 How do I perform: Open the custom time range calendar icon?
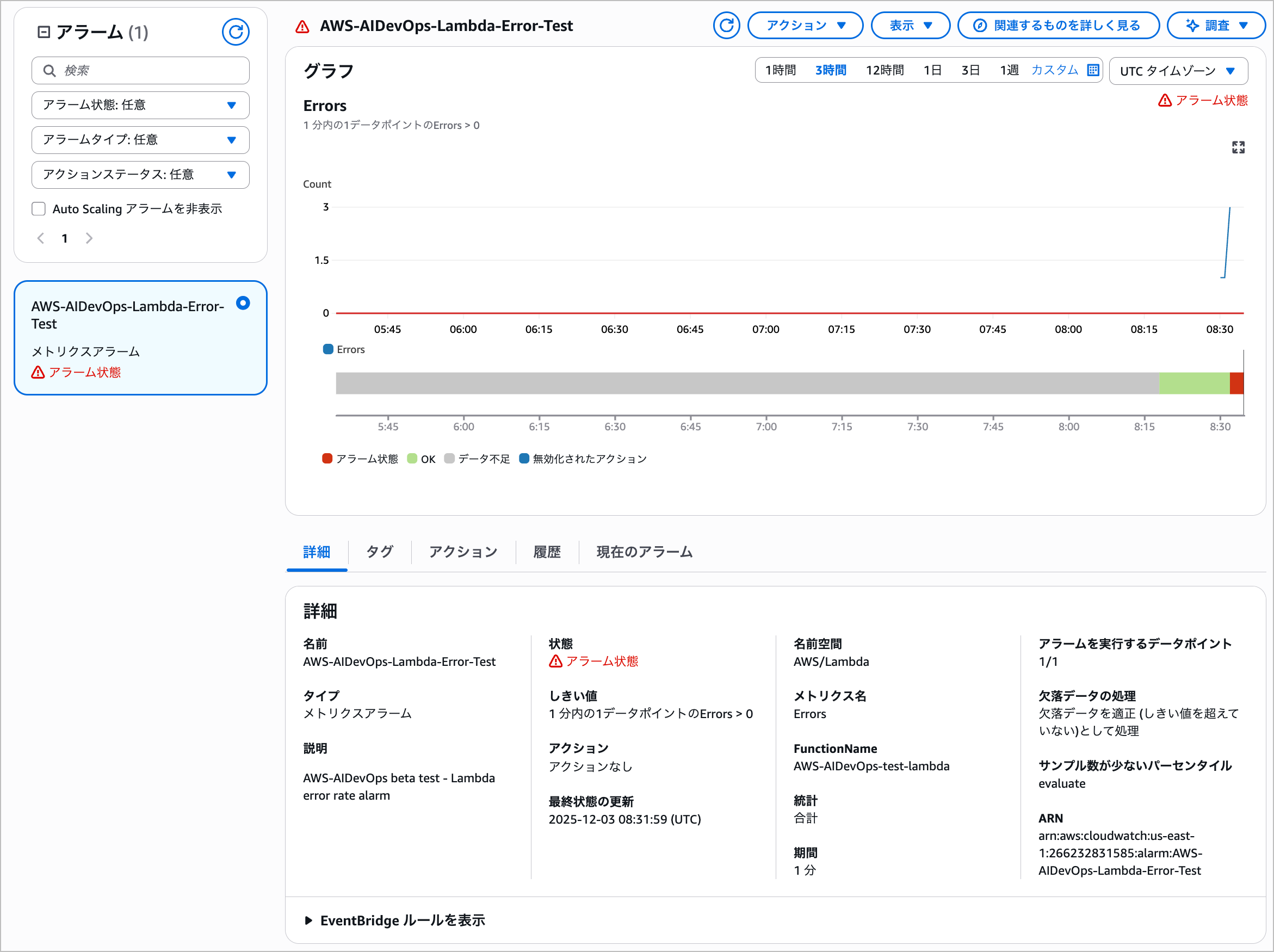(x=1092, y=70)
